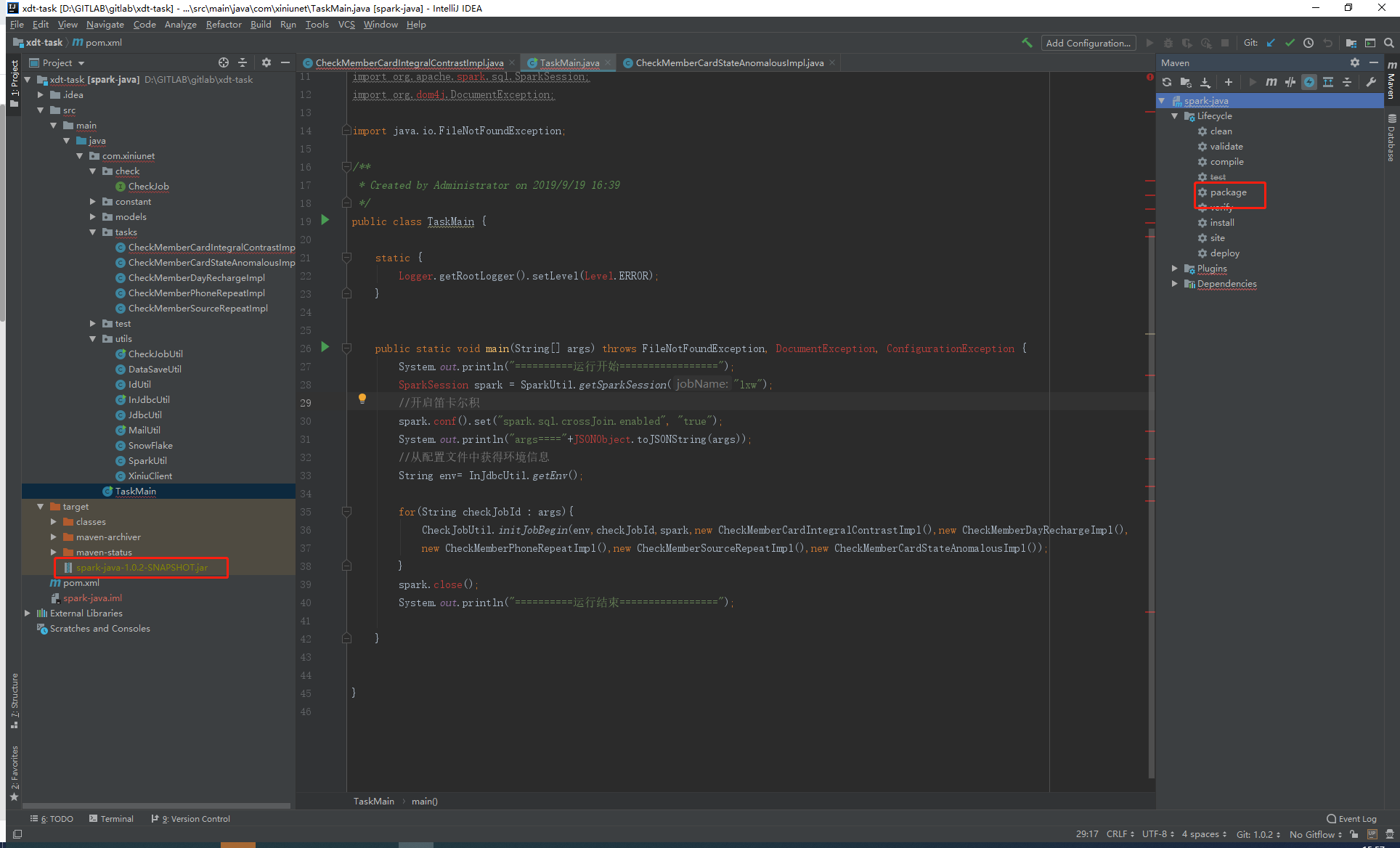Click the red error indicator at editor top
This screenshot has height=848, width=1400.
point(1149,76)
